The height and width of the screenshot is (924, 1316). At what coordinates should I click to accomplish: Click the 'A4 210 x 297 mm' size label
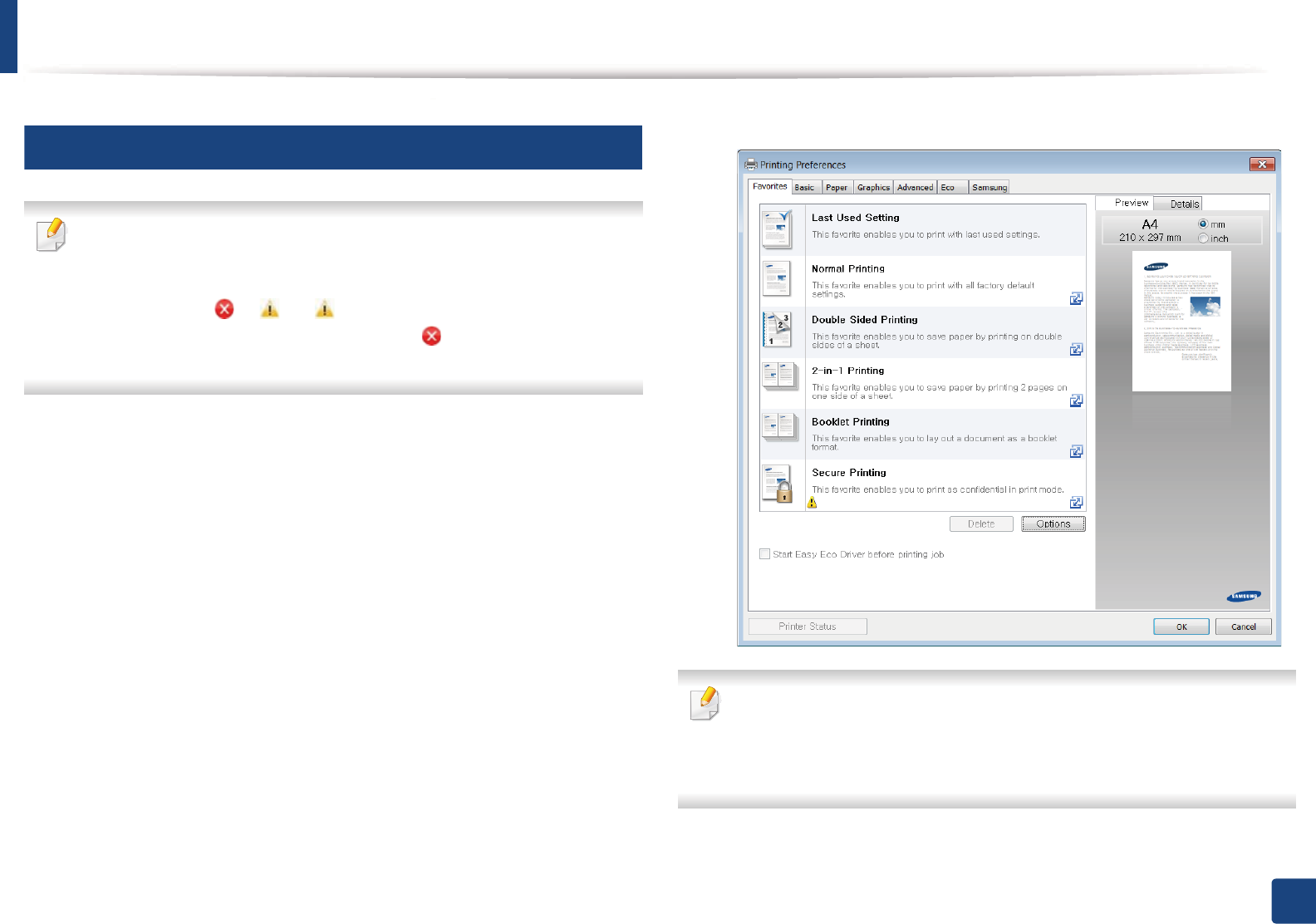[x=1150, y=231]
